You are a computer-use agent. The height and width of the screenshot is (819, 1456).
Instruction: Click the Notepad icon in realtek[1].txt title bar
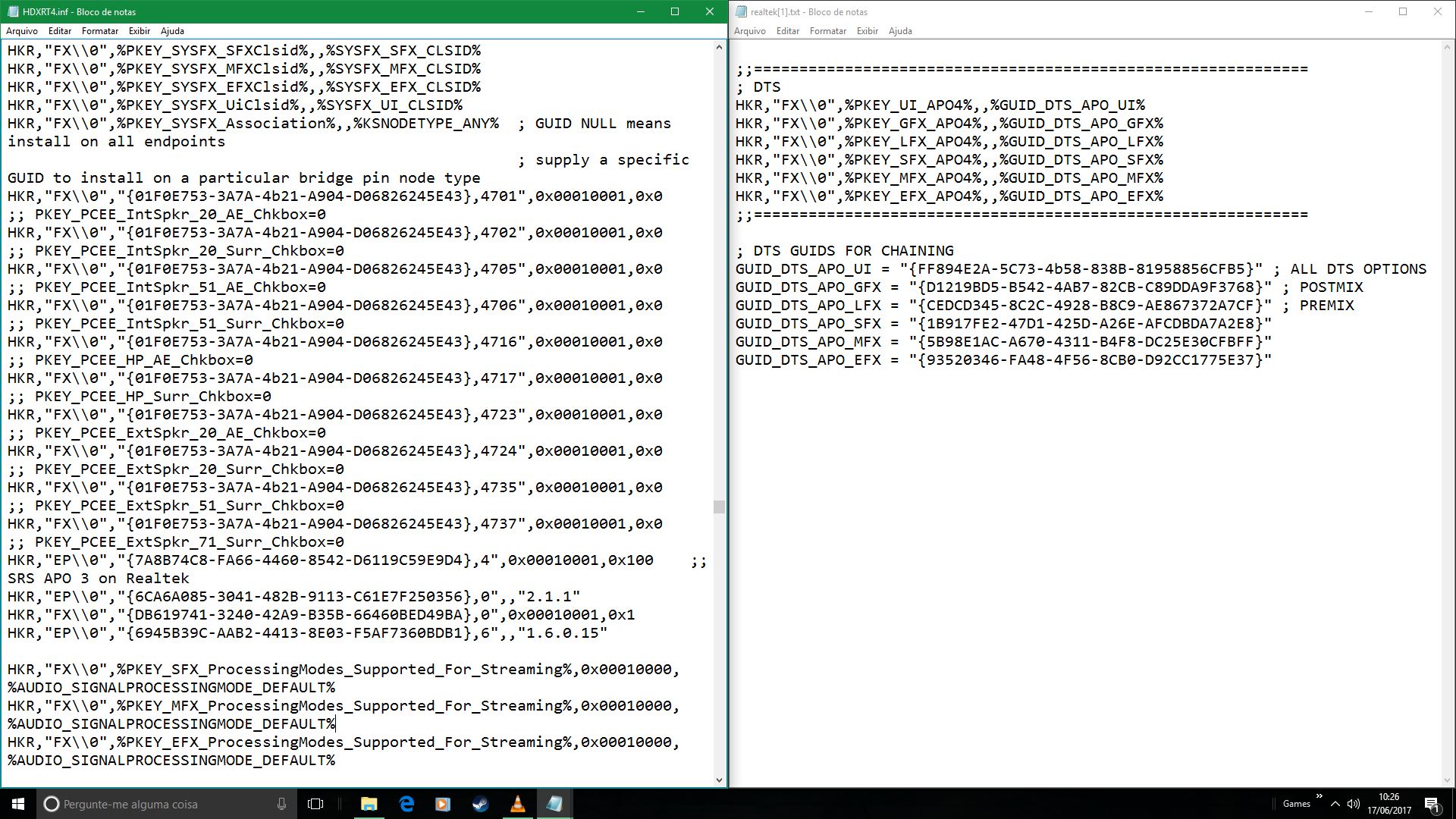(741, 11)
